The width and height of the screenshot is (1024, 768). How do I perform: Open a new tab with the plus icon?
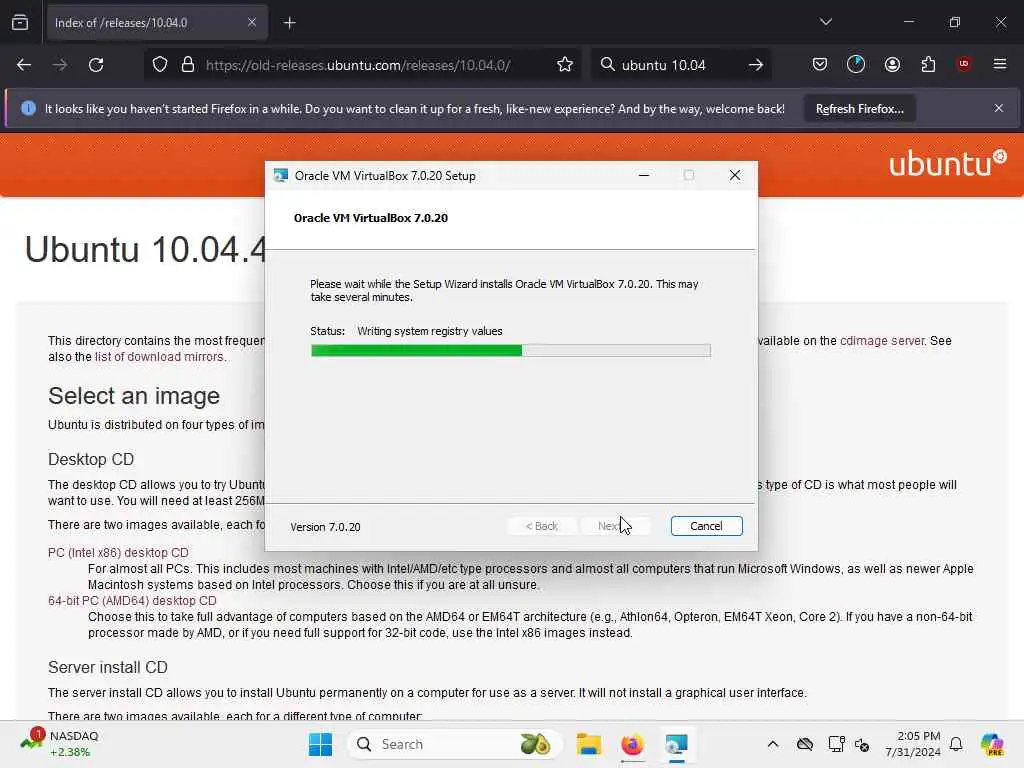coord(289,23)
